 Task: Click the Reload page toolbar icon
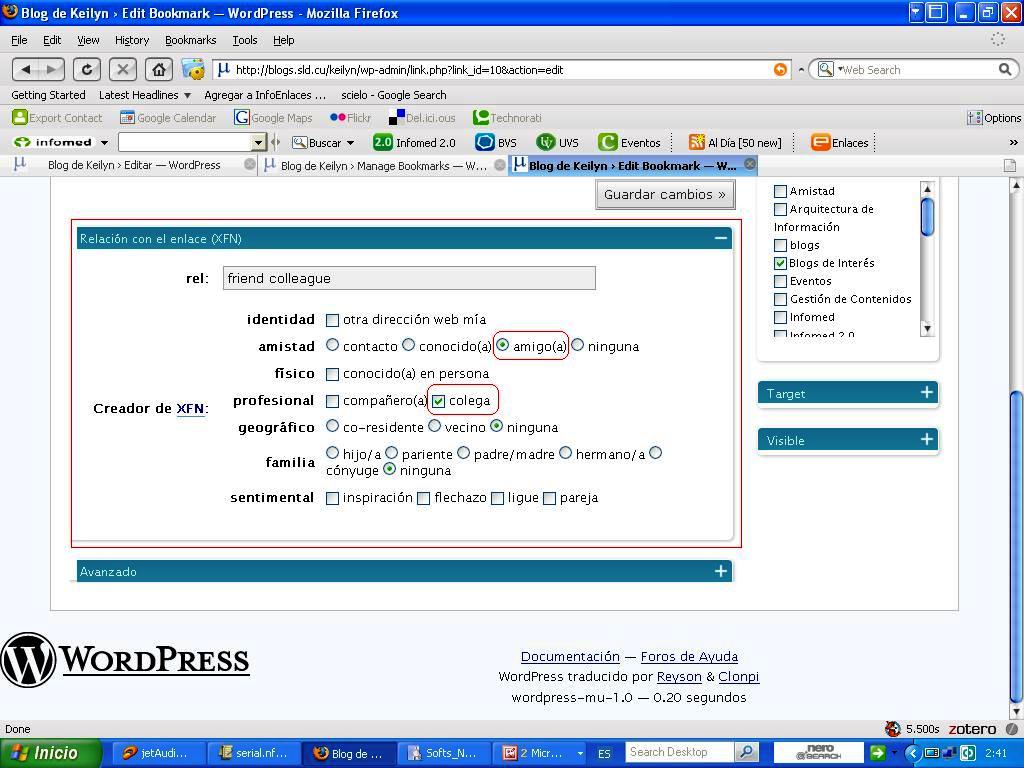[x=87, y=69]
